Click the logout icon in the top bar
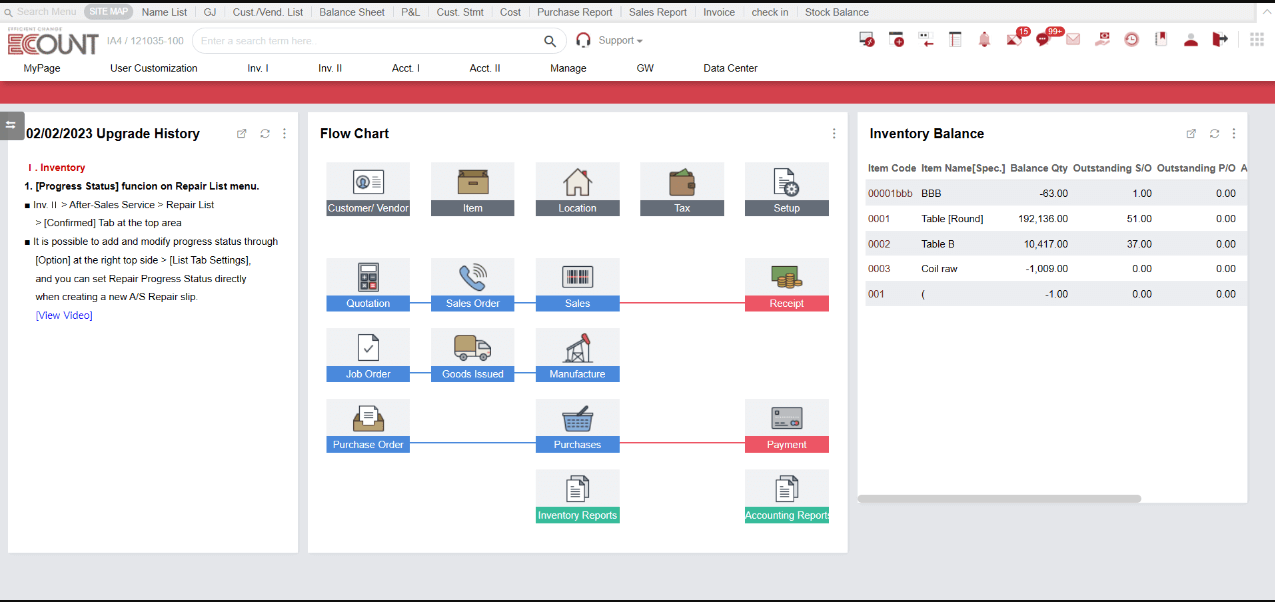The image size is (1275, 602). point(1220,38)
